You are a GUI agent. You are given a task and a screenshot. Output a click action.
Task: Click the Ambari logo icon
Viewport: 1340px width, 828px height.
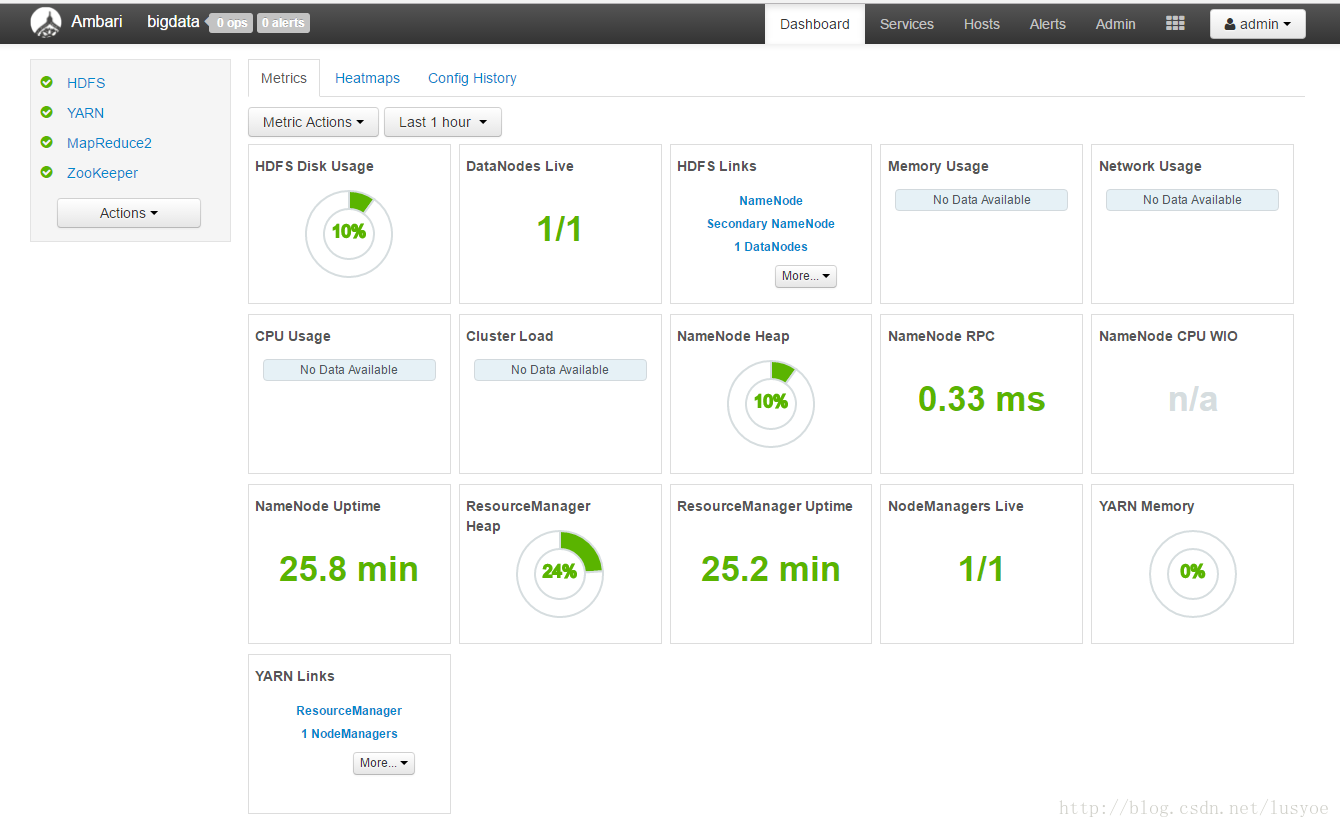(45, 22)
